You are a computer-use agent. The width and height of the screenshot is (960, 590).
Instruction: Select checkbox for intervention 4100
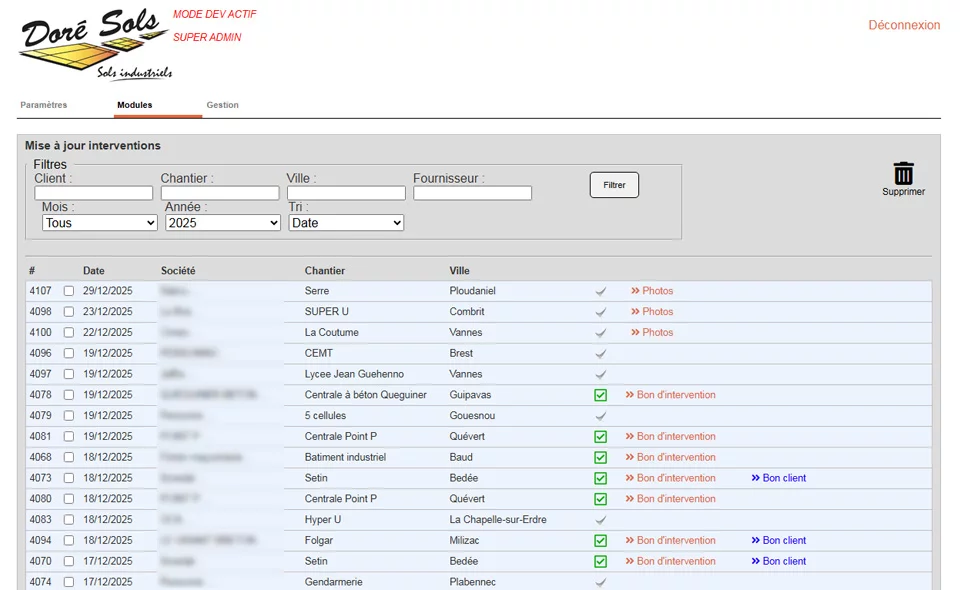pos(69,333)
